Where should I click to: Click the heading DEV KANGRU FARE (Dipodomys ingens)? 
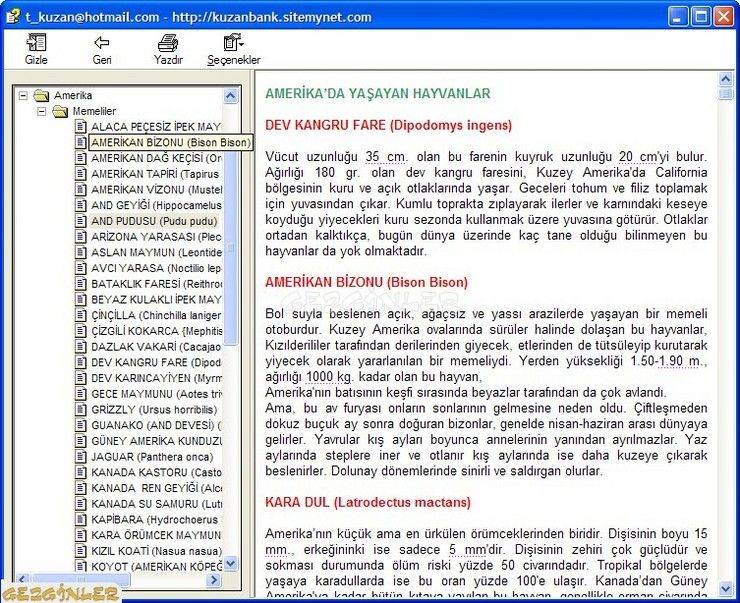tap(388, 125)
